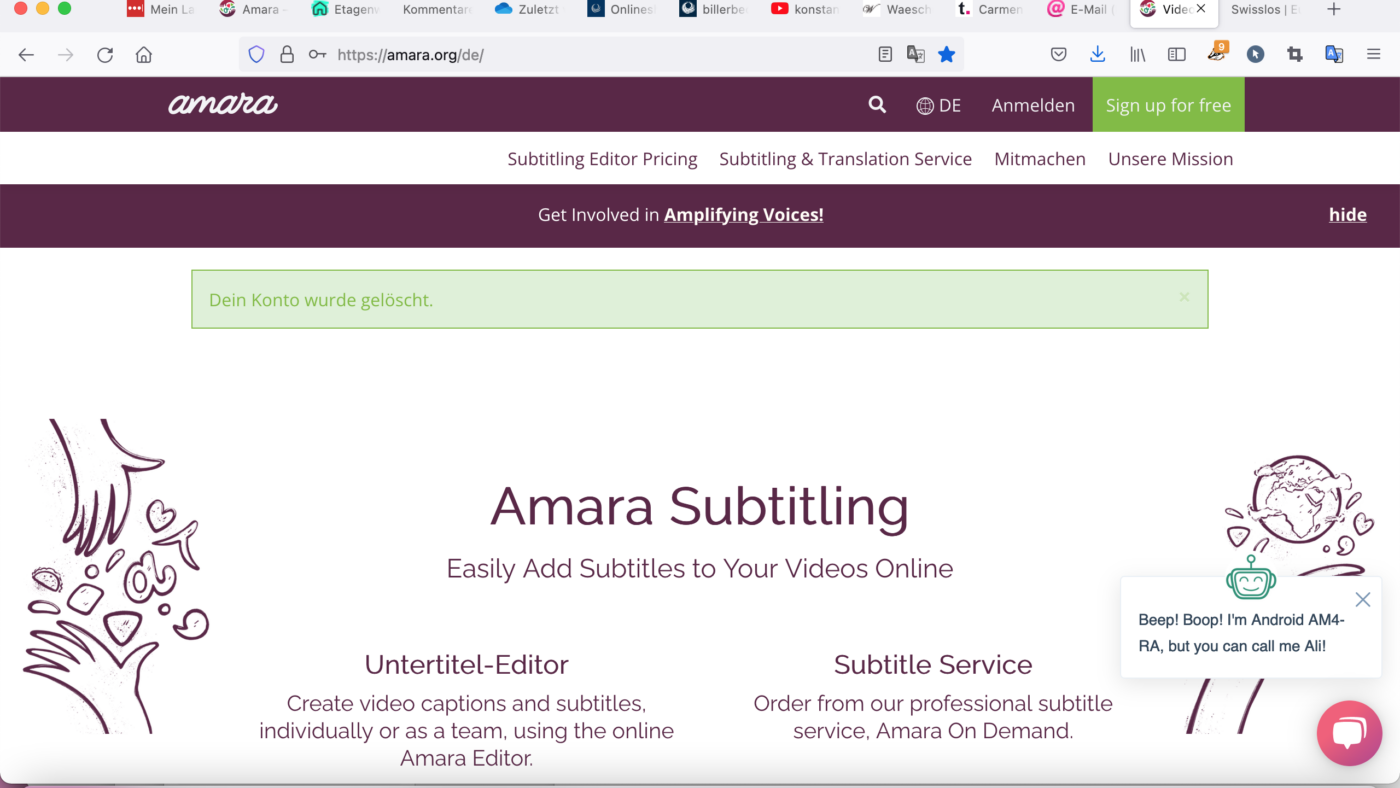The image size is (1400, 788).
Task: Close the active Video tab
Action: pos(1201,9)
